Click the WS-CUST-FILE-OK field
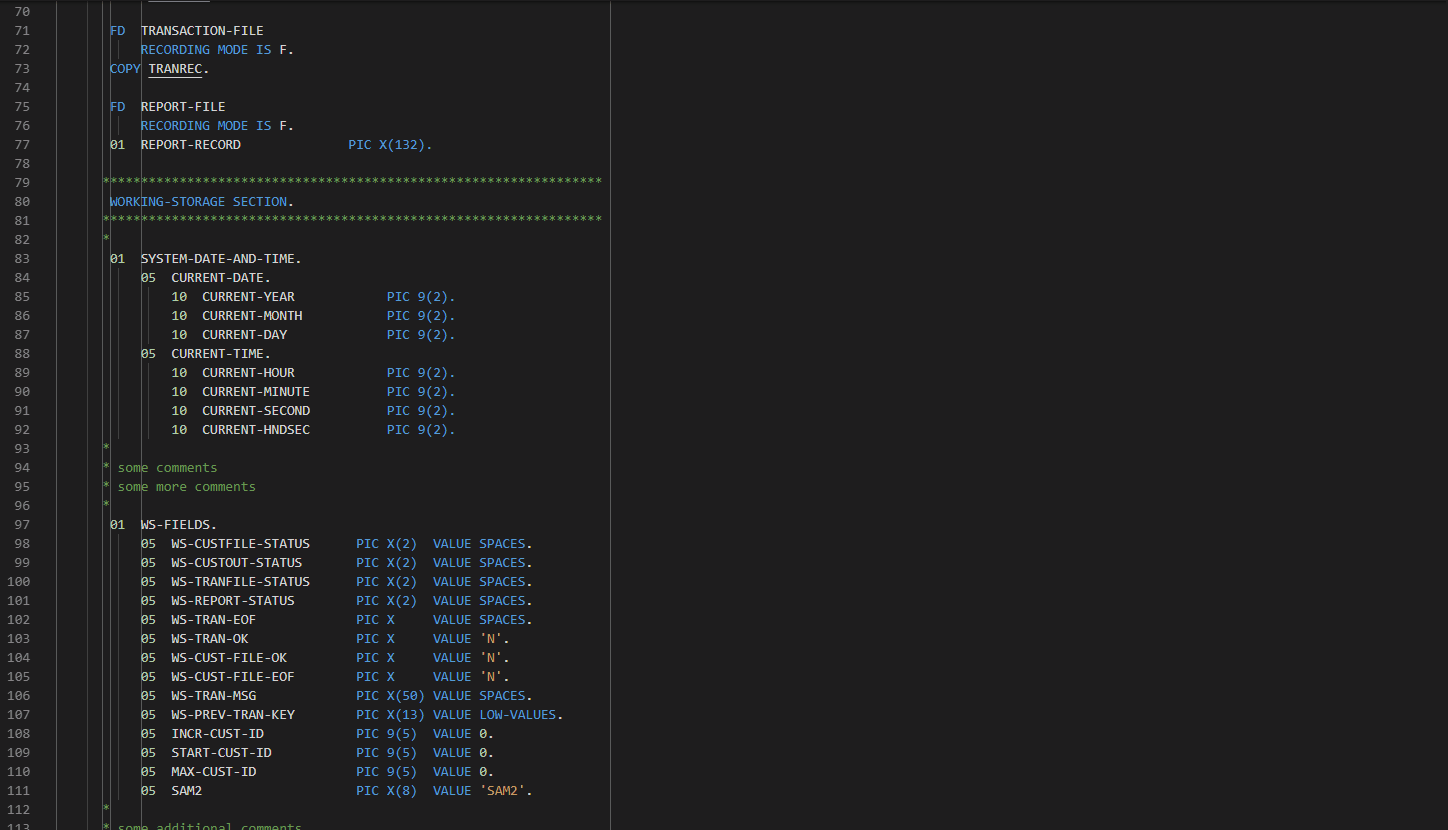The image size is (1448, 830). (229, 658)
